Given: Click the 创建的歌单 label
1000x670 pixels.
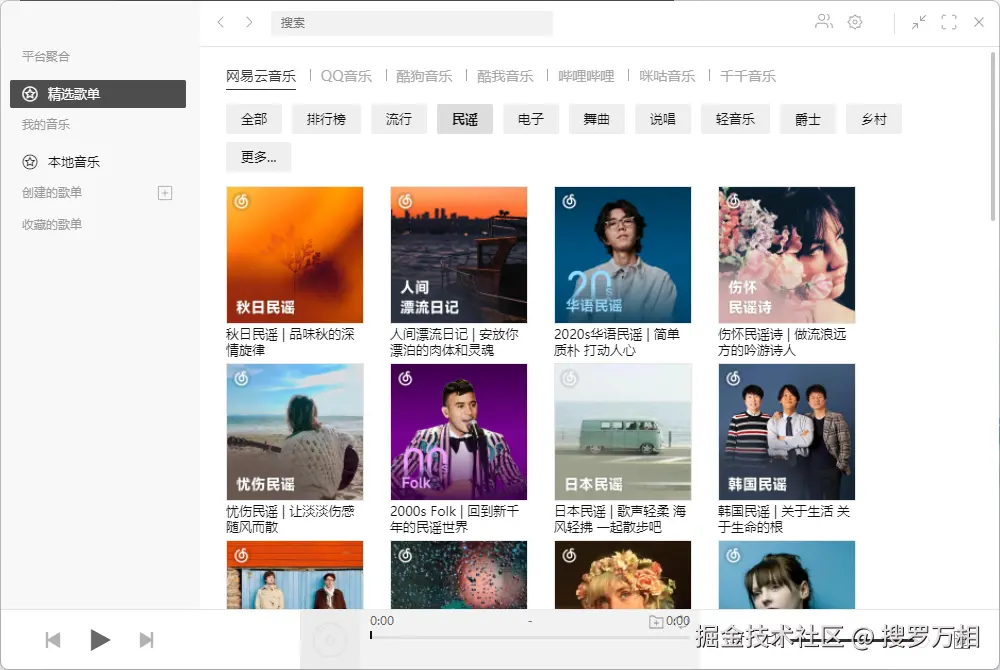Looking at the screenshot, I should click(52, 193).
